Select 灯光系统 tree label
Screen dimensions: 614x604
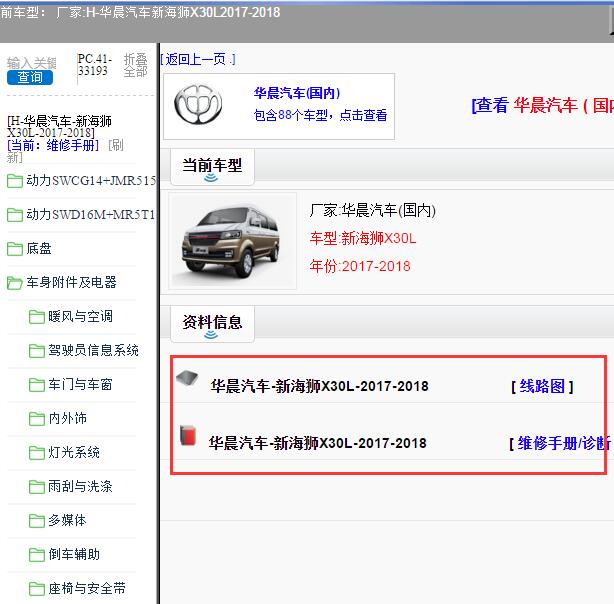pyautogui.click(x=74, y=452)
